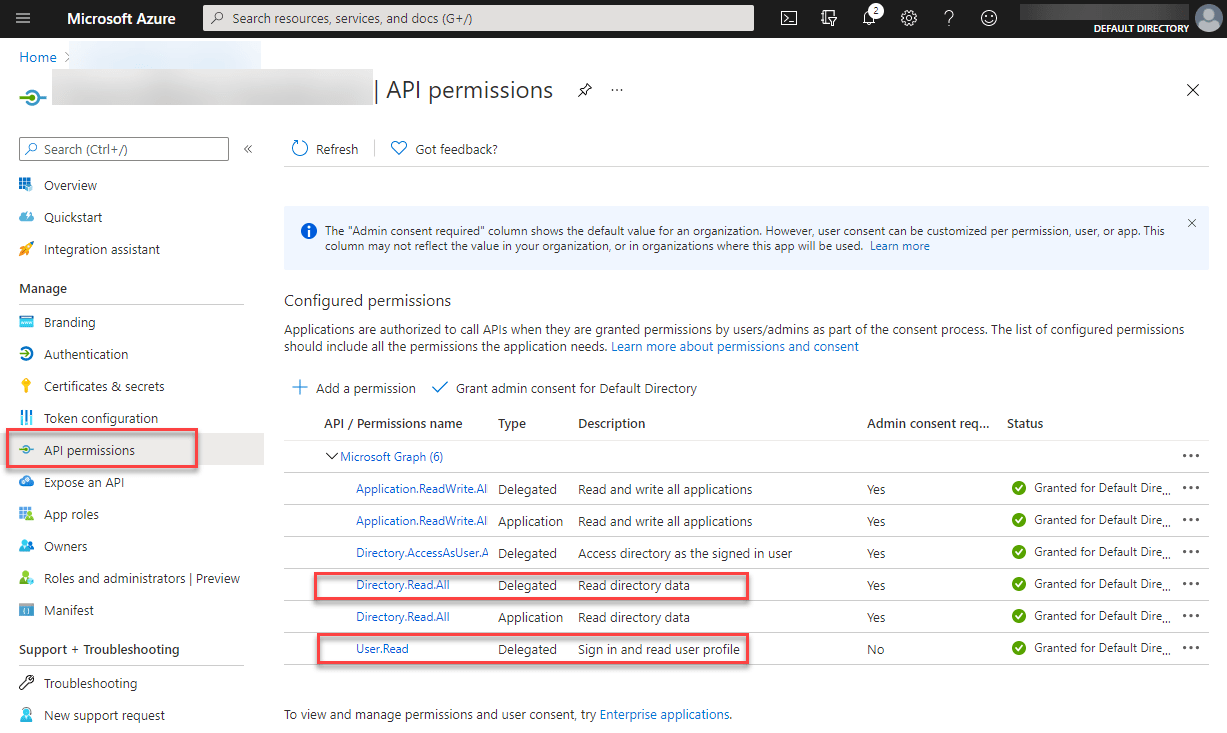Open the User.Read permission details
This screenshot has width=1227, height=733.
[x=381, y=648]
